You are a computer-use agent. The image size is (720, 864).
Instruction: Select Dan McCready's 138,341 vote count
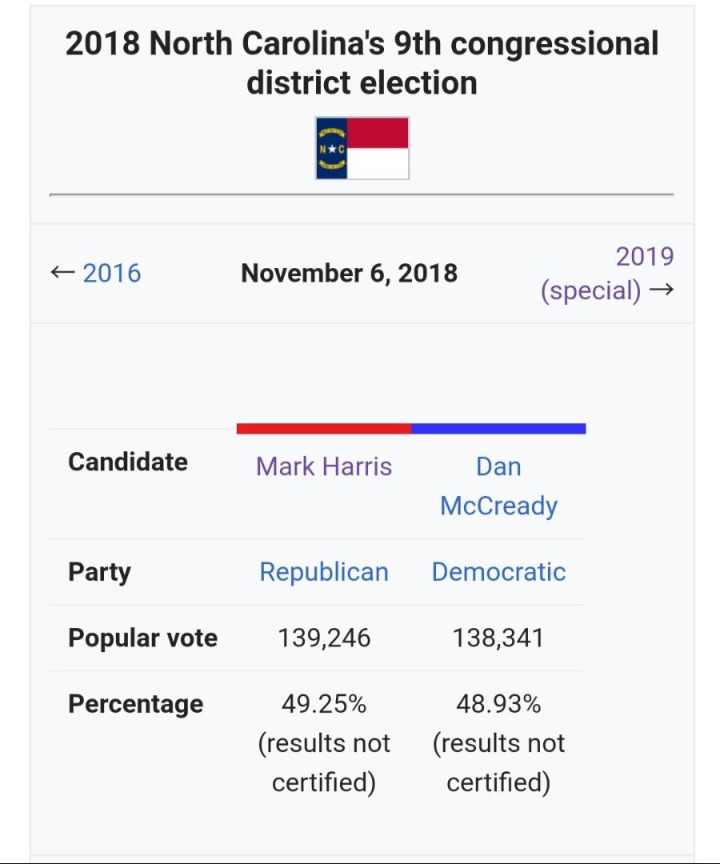498,638
